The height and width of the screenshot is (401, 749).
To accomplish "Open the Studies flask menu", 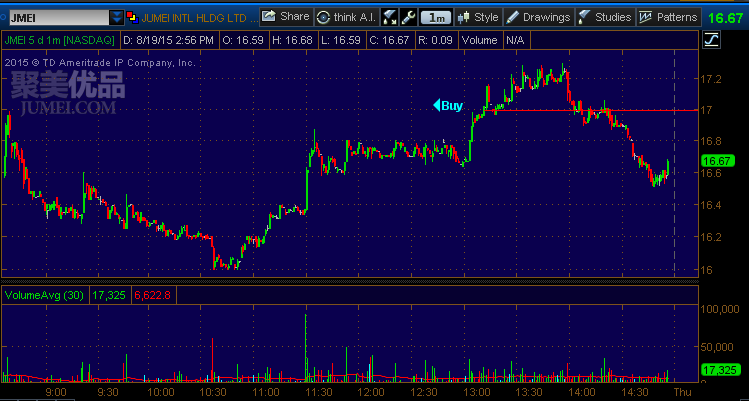I will (605, 17).
